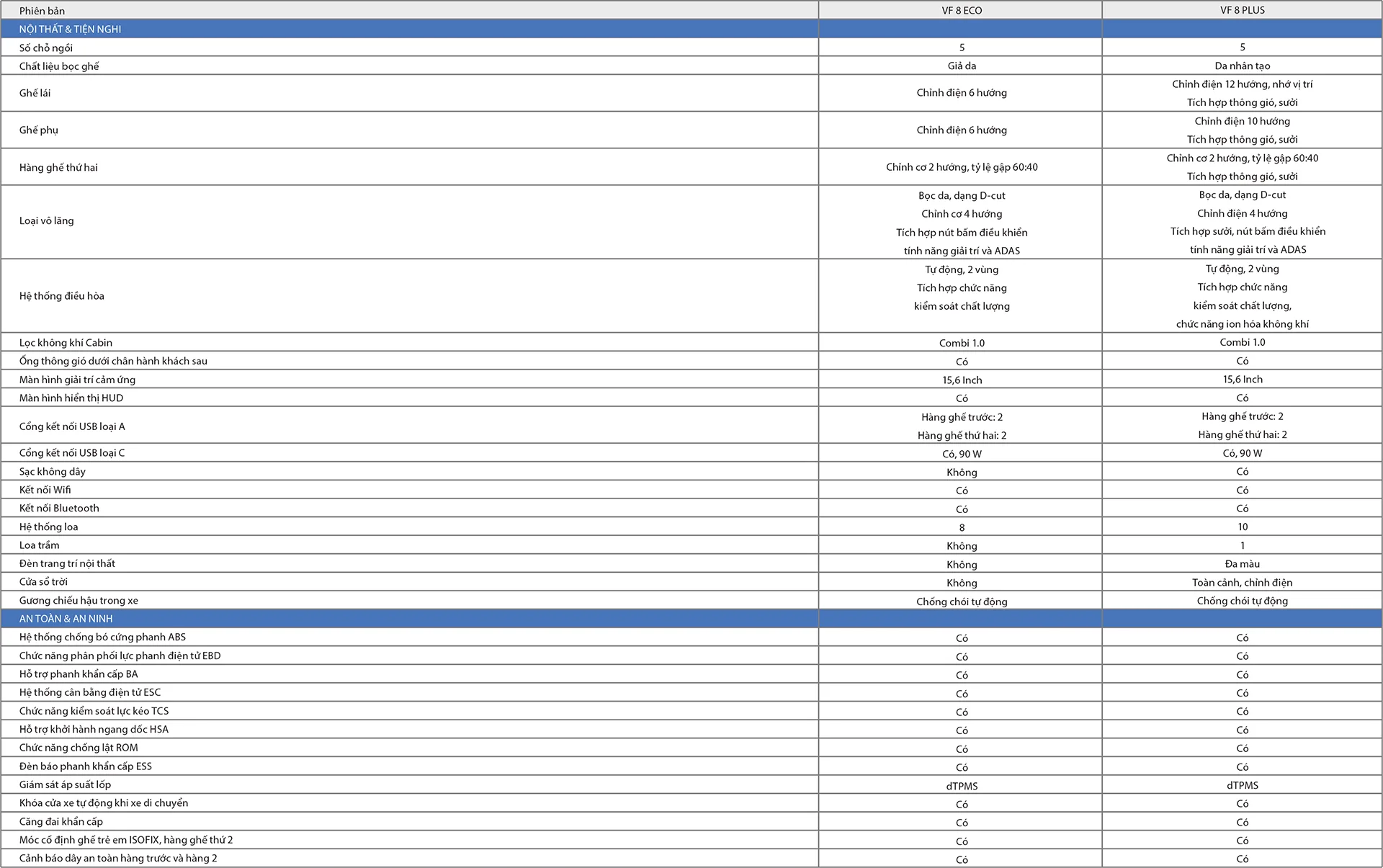Select the Hệ thống điều hòa row label

61,295
